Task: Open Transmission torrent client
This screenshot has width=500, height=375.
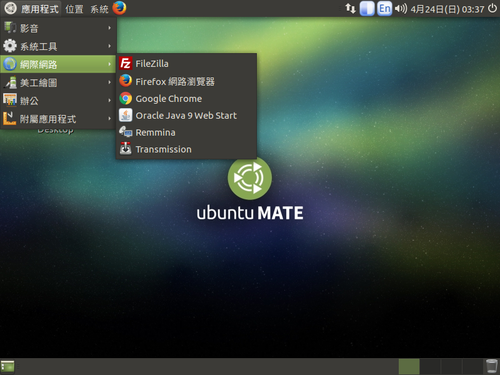Action: coord(186,149)
